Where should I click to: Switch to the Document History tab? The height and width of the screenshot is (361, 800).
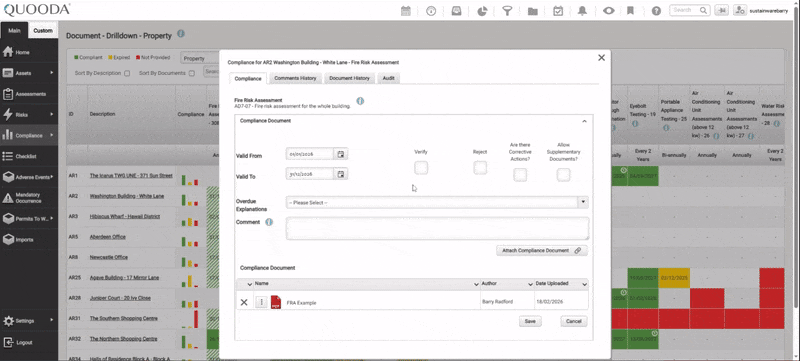coord(349,79)
